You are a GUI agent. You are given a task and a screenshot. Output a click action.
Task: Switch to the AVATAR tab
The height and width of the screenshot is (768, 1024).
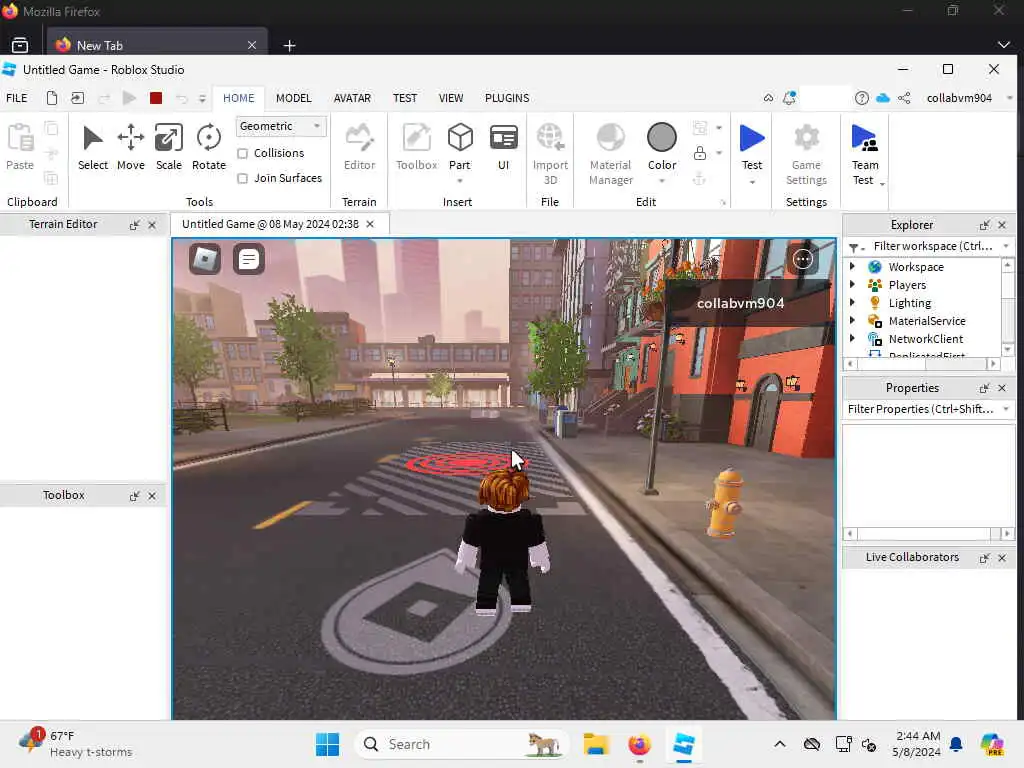(352, 98)
